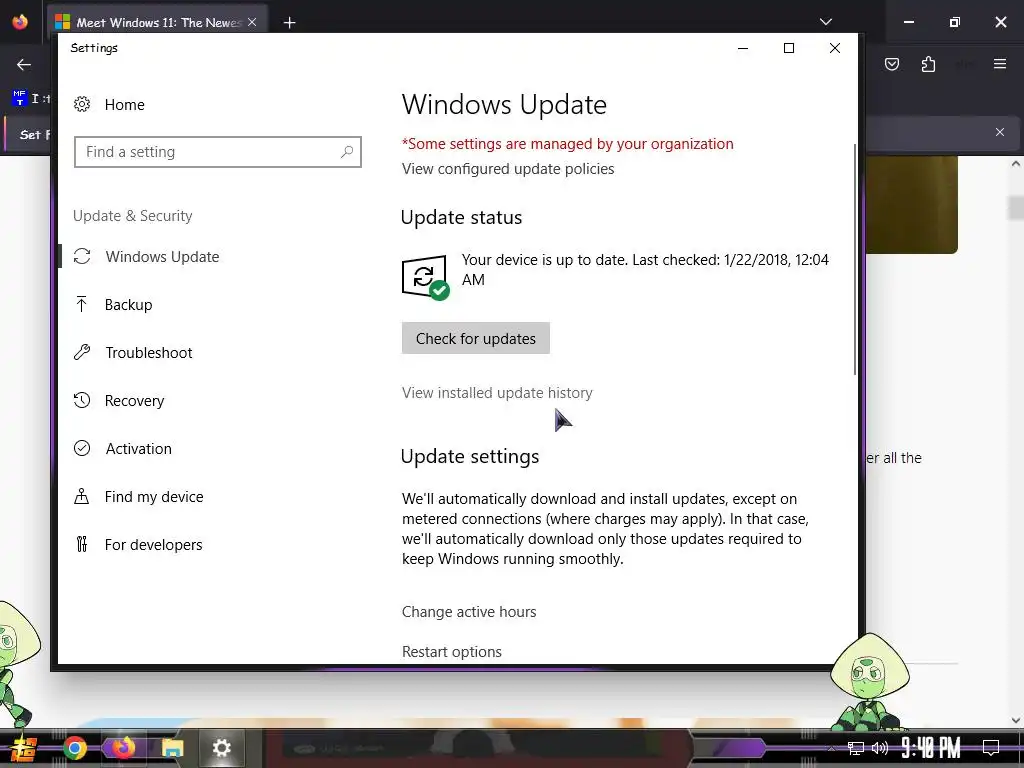Image resolution: width=1024 pixels, height=768 pixels.
Task: Click the managed by your organization notice
Action: pyautogui.click(x=568, y=144)
